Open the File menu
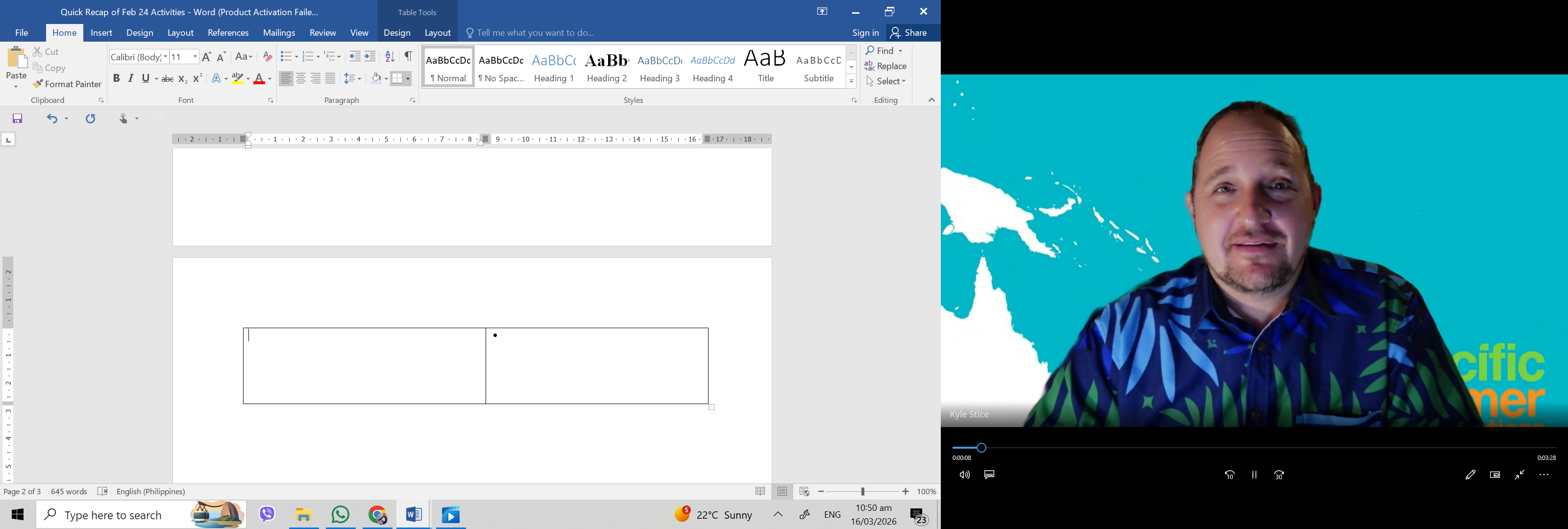Viewport: 1568px width, 529px height. tap(22, 33)
